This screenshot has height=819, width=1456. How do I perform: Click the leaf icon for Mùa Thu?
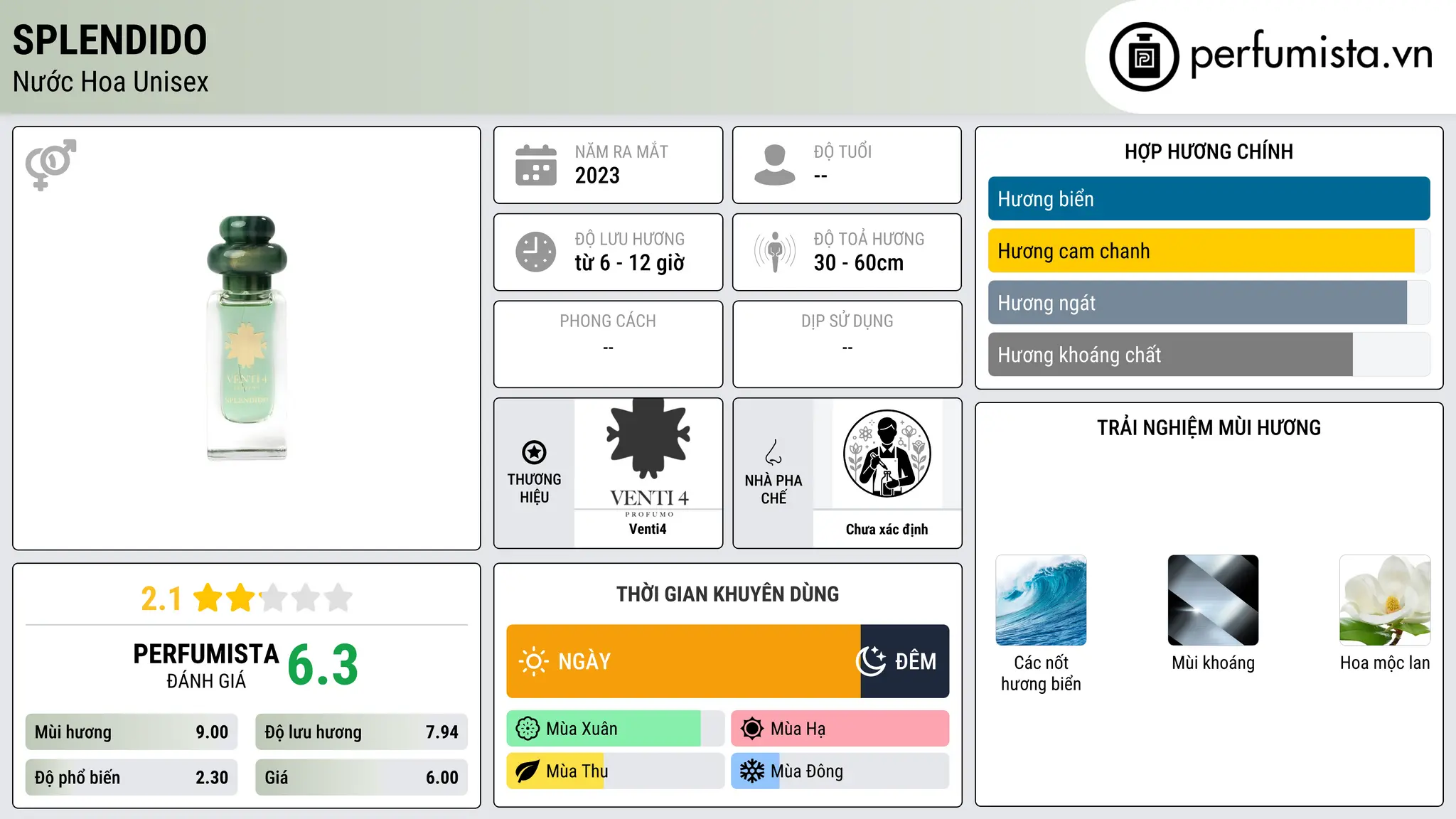(x=528, y=771)
